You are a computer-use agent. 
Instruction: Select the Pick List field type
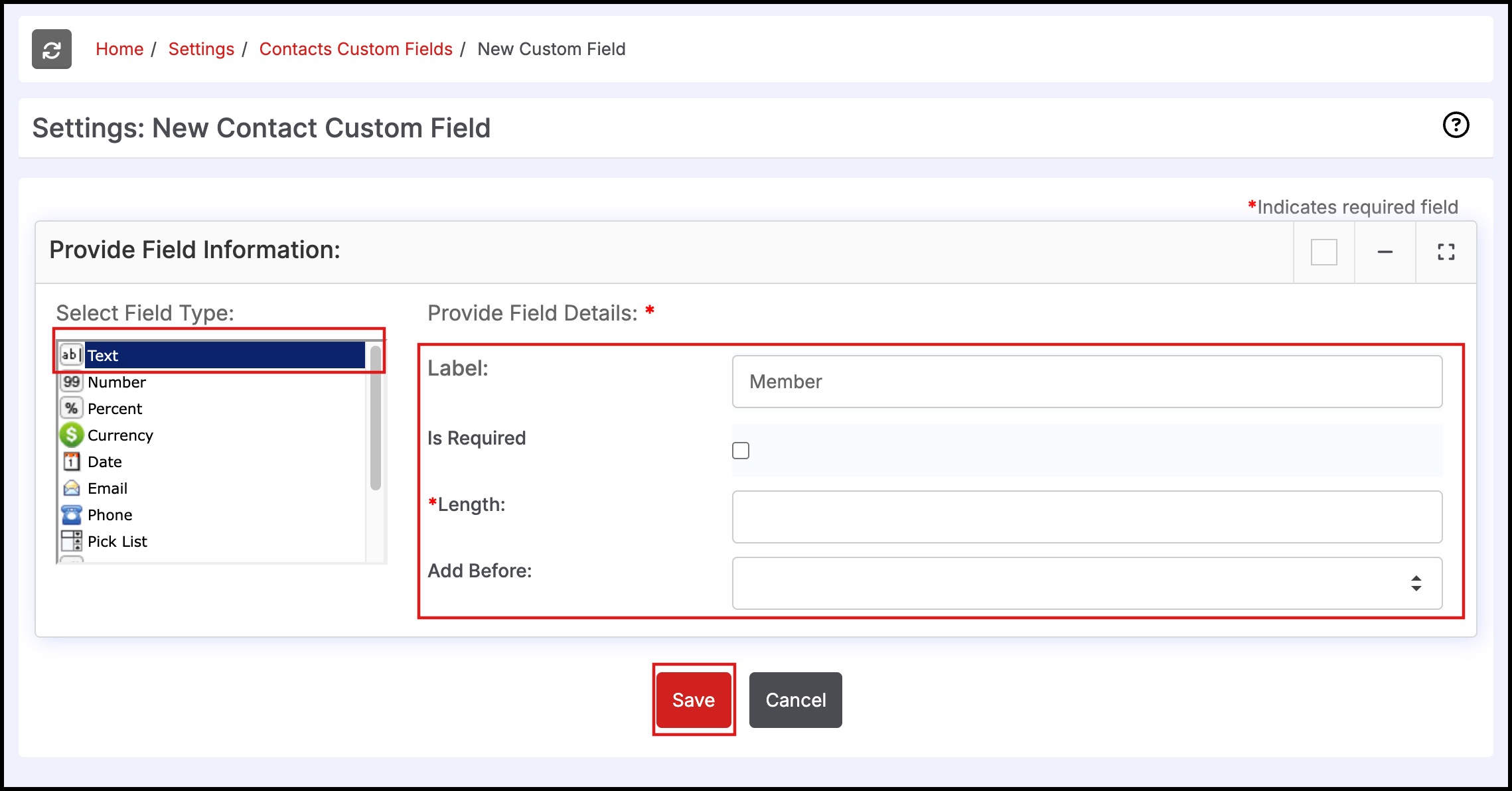(x=117, y=541)
